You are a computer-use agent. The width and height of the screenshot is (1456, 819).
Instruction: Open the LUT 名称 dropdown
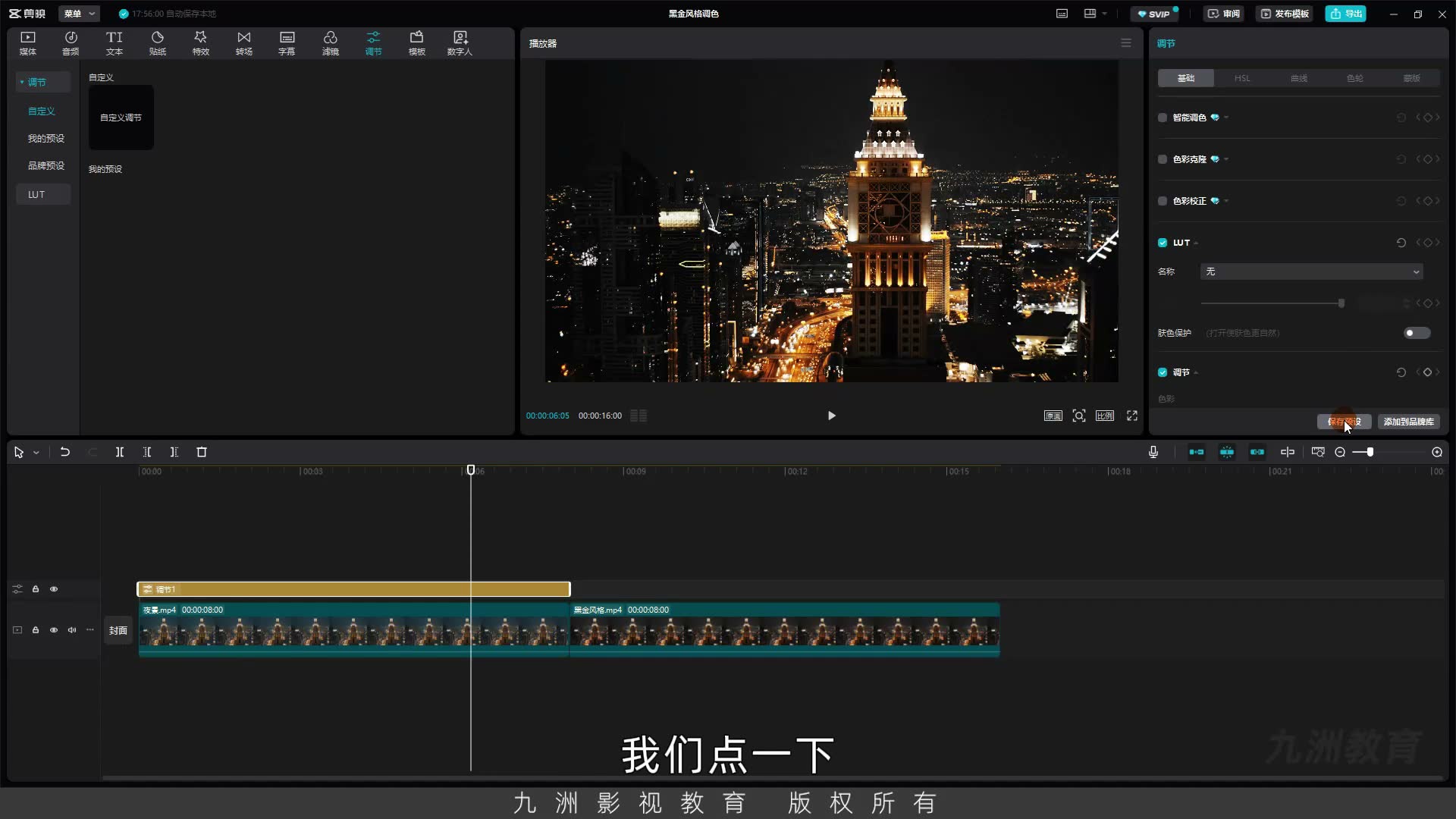(1311, 271)
